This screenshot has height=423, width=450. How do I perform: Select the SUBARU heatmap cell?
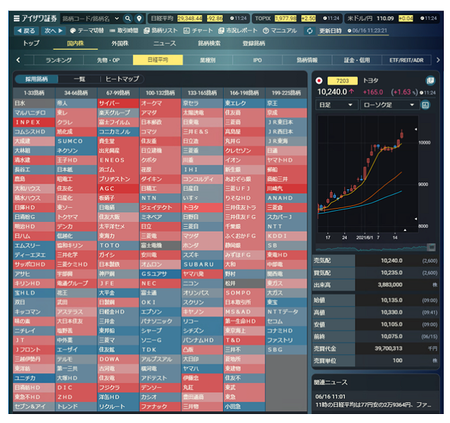pyautogui.click(x=202, y=265)
